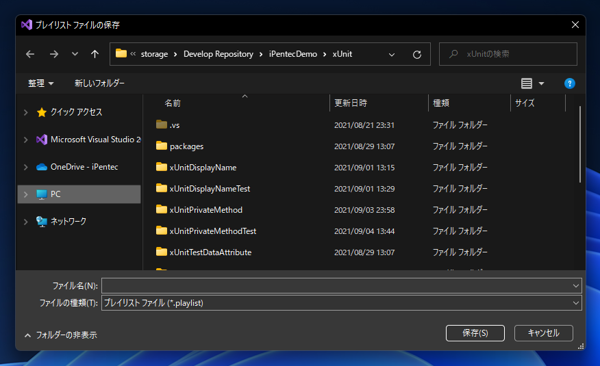Click the packages folder name
Image resolution: width=600 pixels, height=366 pixels.
tap(186, 146)
